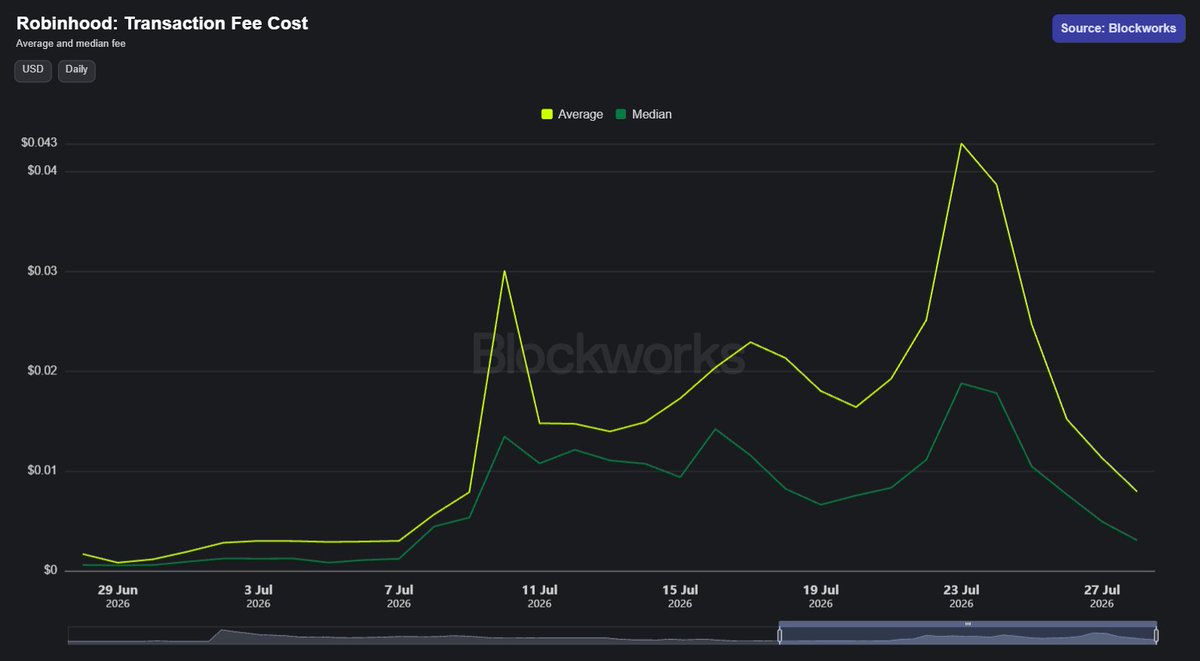Click the 7 Jul 2026 axis label
The width and height of the screenshot is (1200, 661).
pos(399,596)
